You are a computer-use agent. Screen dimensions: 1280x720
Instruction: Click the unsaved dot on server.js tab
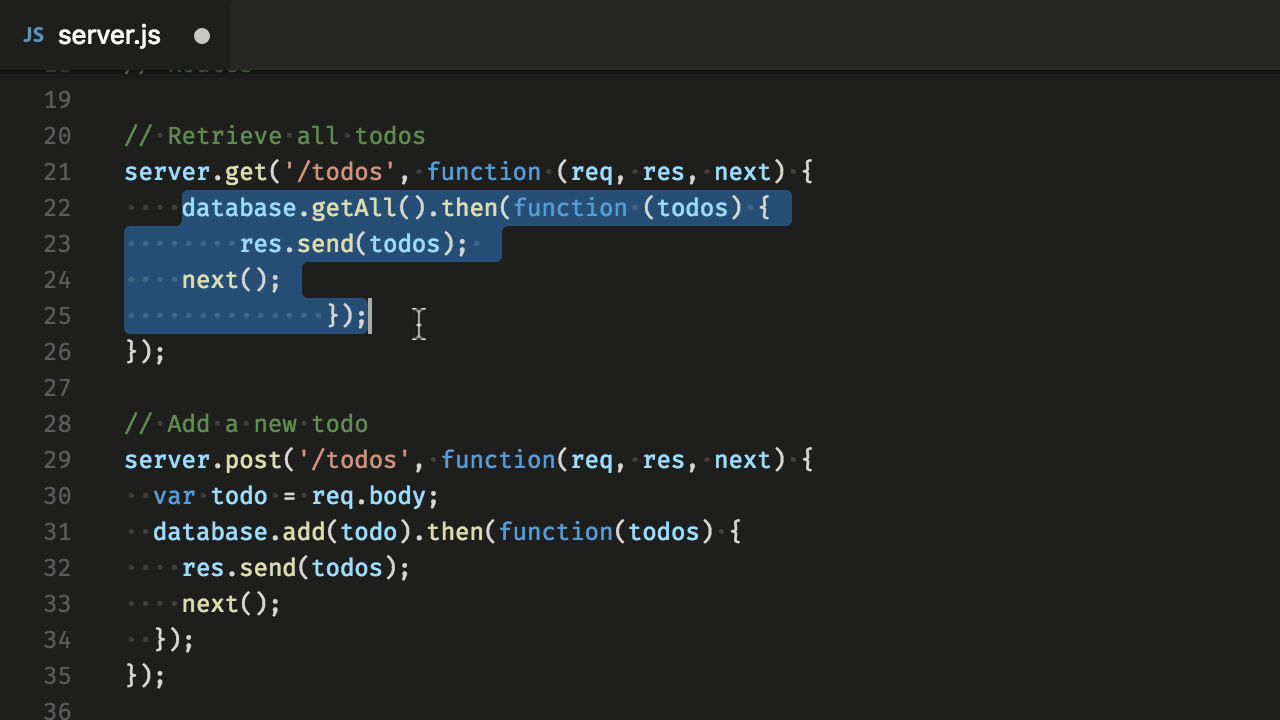[x=202, y=36]
